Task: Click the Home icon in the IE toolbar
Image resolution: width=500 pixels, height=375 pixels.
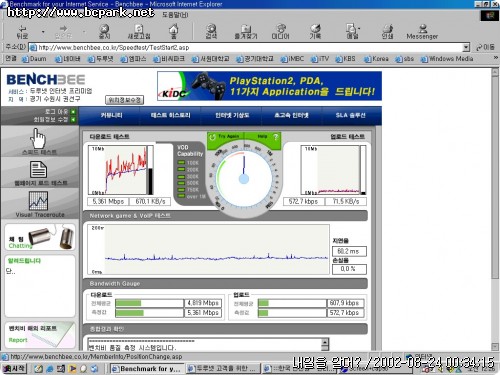Action: click(173, 31)
